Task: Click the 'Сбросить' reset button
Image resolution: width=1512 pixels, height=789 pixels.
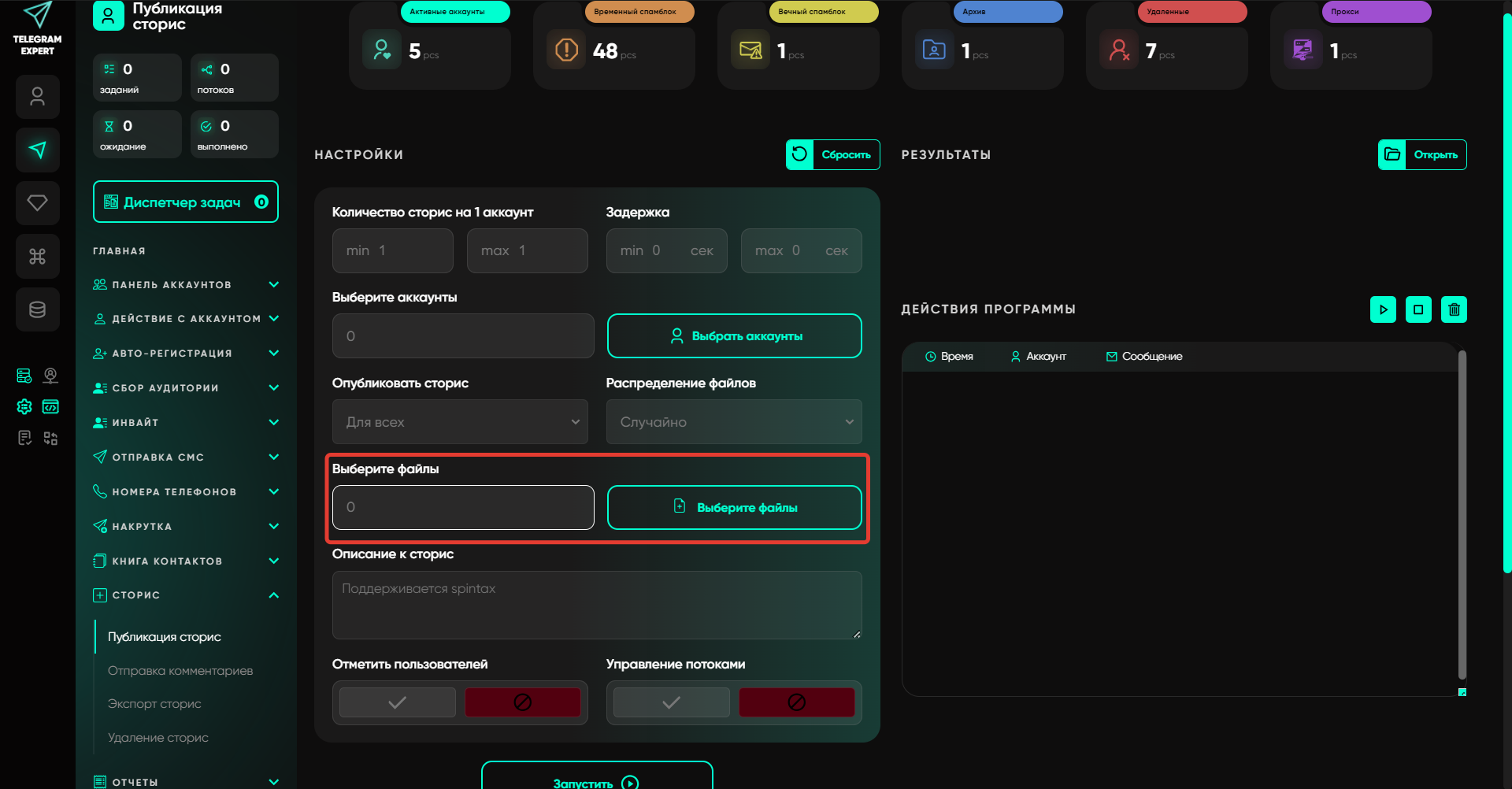Action: tap(832, 154)
